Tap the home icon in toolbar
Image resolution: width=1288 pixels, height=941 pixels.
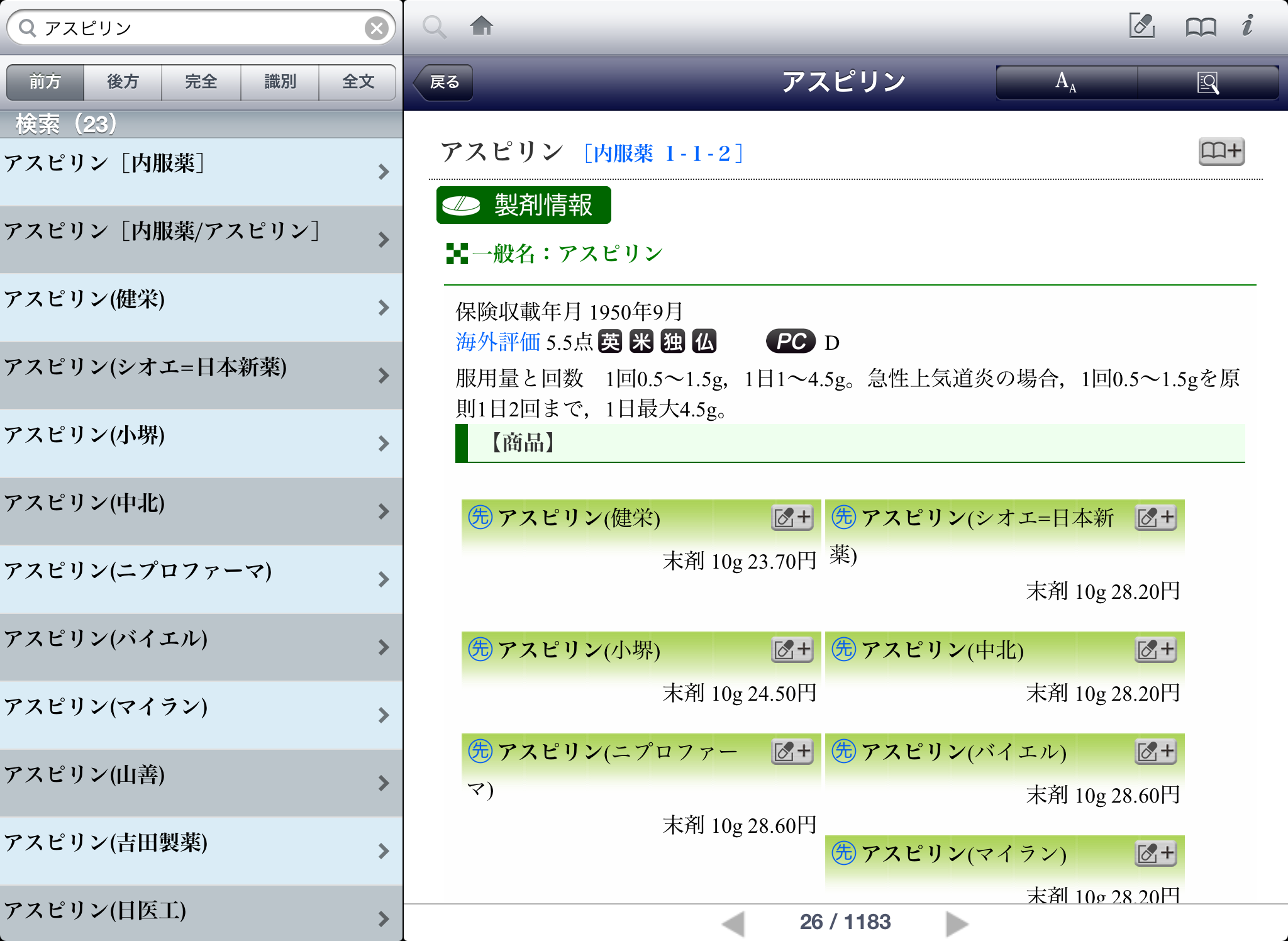481,26
